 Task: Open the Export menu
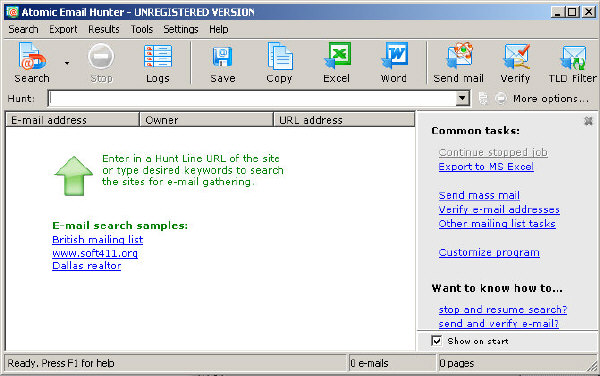point(63,29)
